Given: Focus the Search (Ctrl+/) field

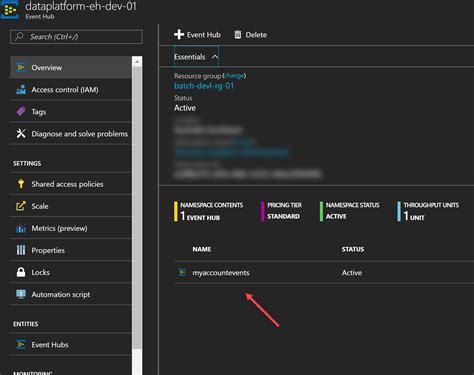Looking at the screenshot, I should point(76,37).
